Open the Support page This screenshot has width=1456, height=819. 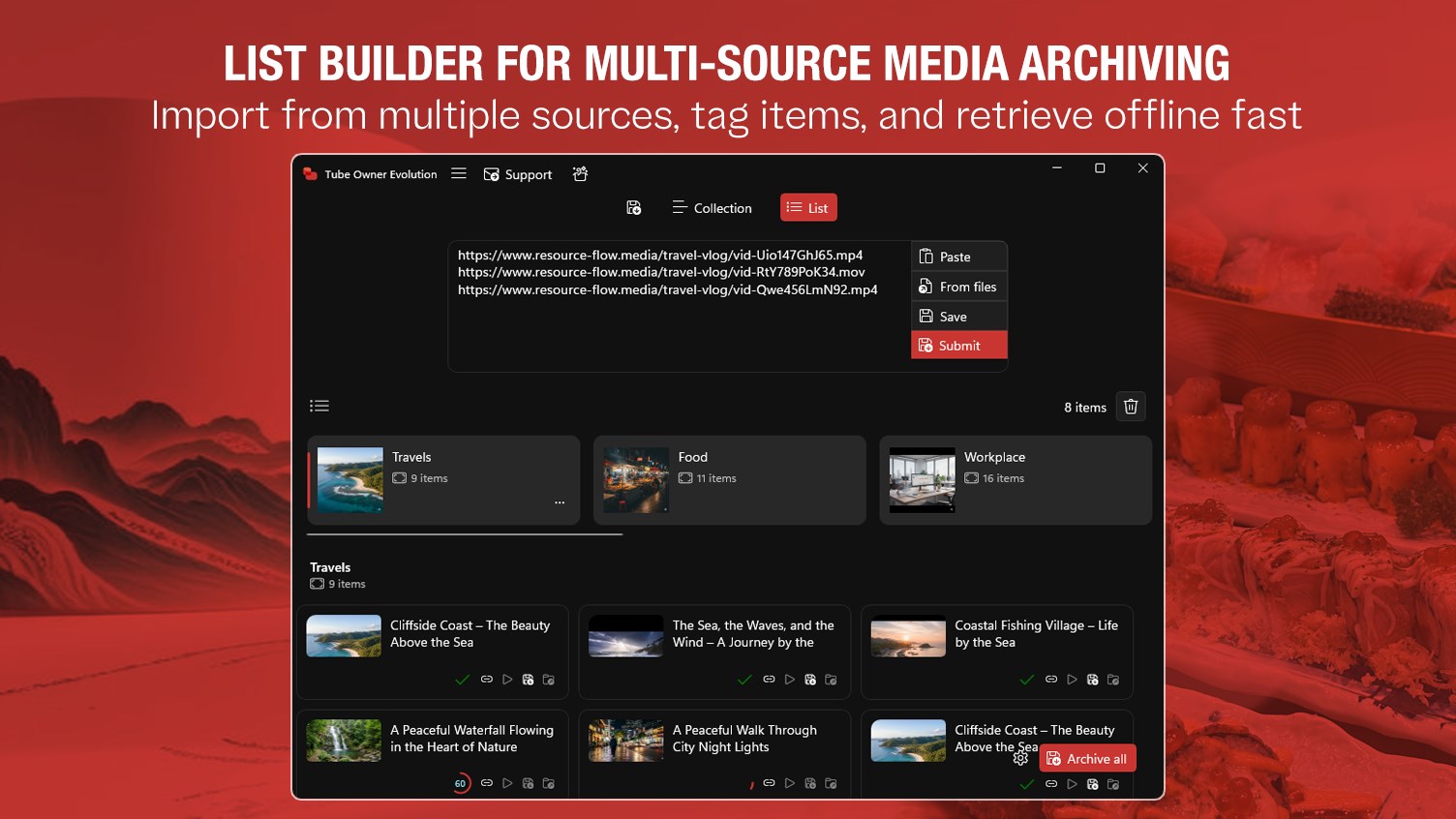click(x=518, y=174)
